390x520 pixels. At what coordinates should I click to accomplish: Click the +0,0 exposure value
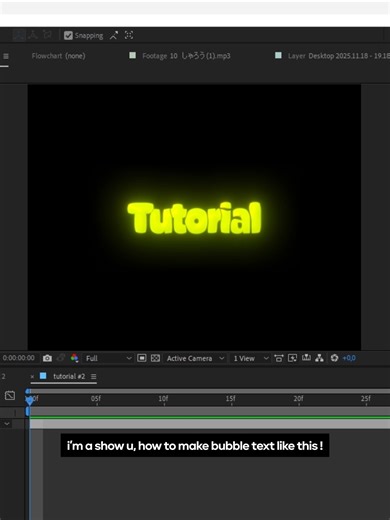coord(349,358)
